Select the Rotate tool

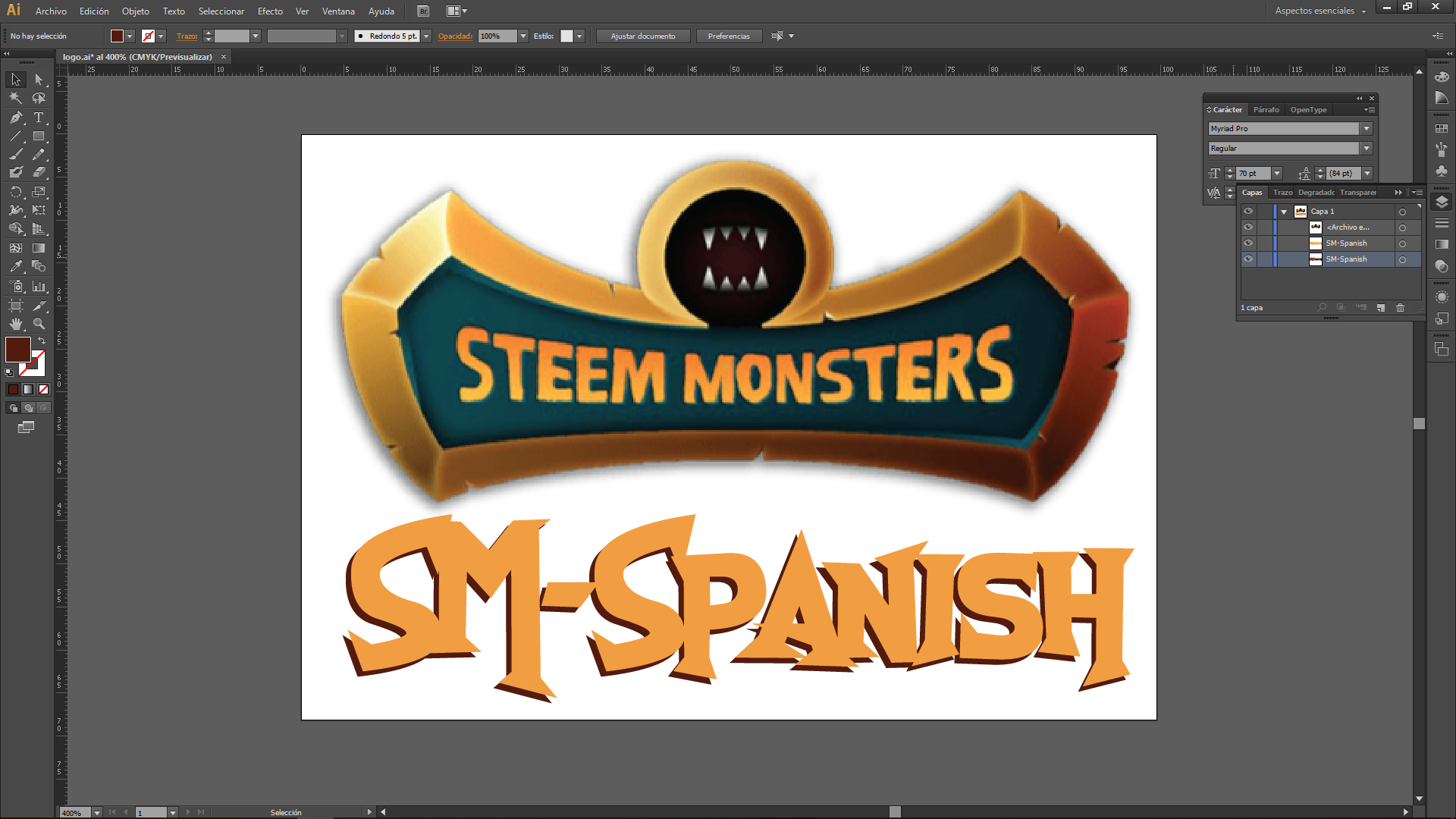tap(16, 192)
